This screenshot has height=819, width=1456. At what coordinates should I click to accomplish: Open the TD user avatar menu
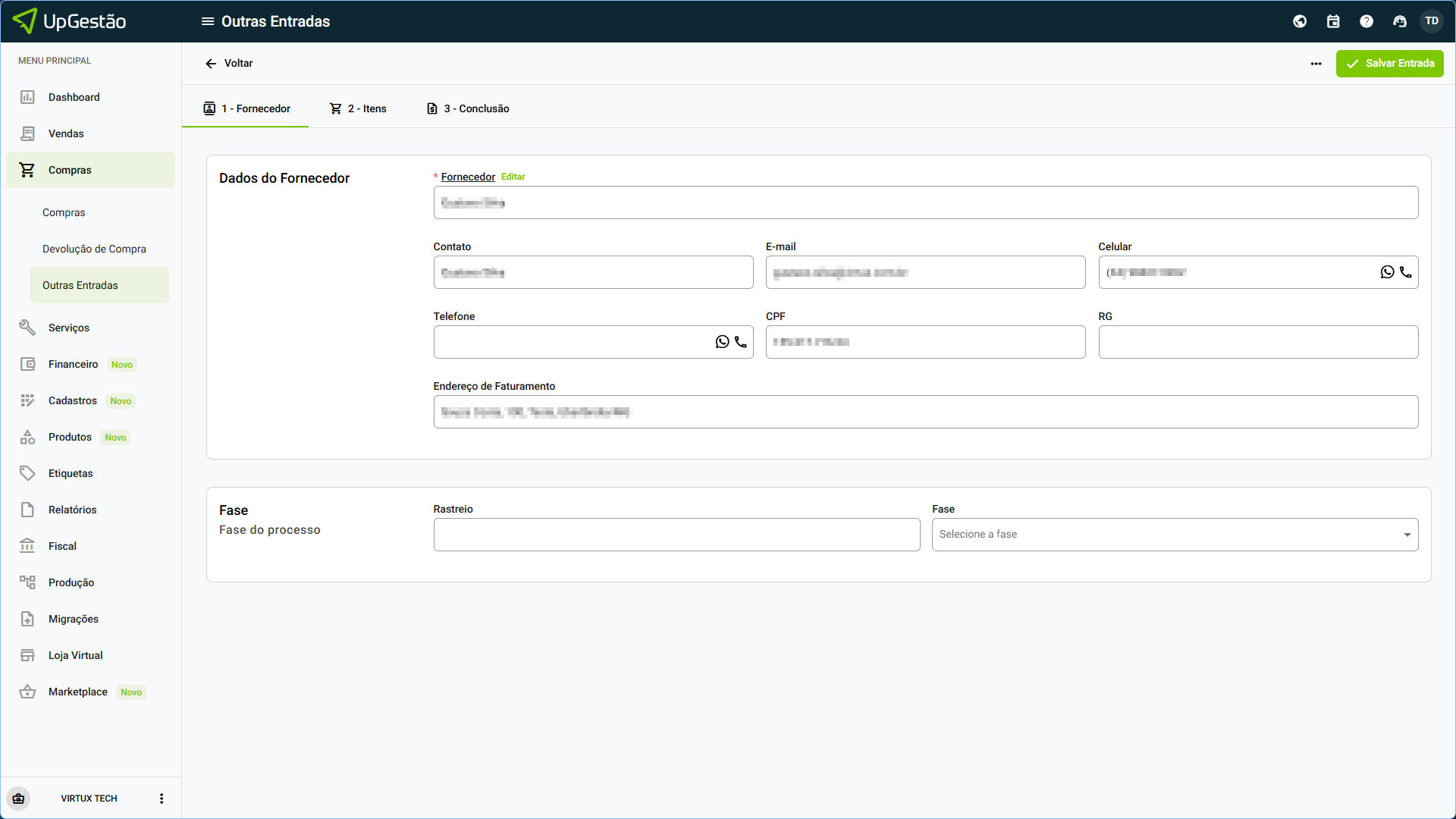tap(1432, 21)
